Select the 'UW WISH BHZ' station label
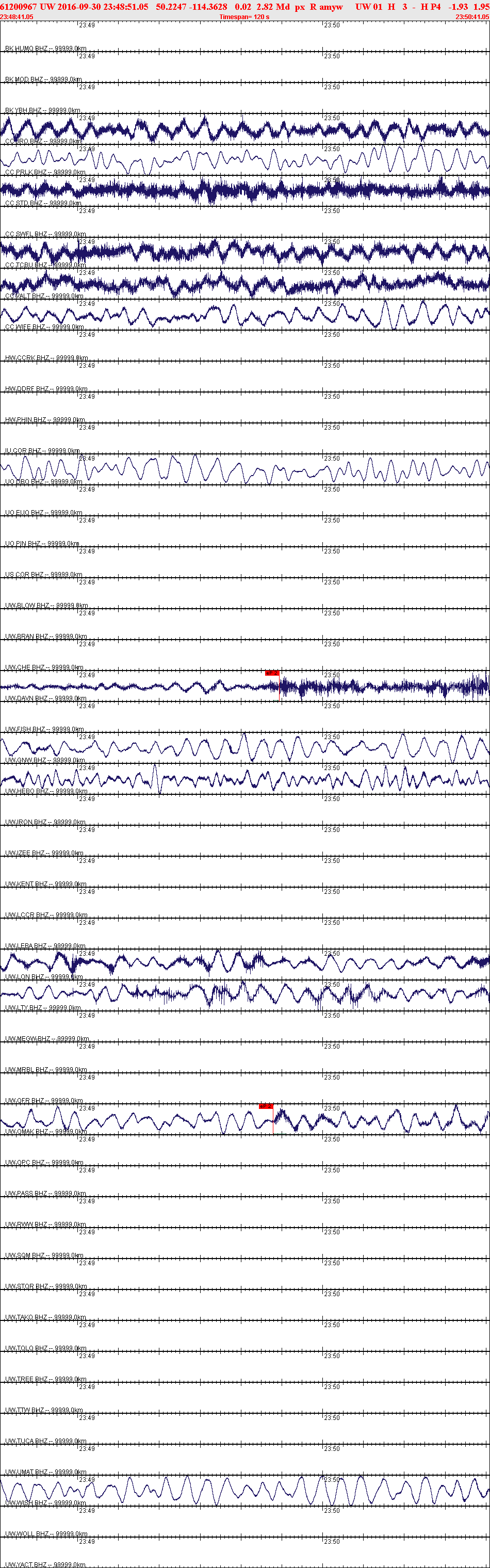The width and height of the screenshot is (490, 1568). [46, 1503]
